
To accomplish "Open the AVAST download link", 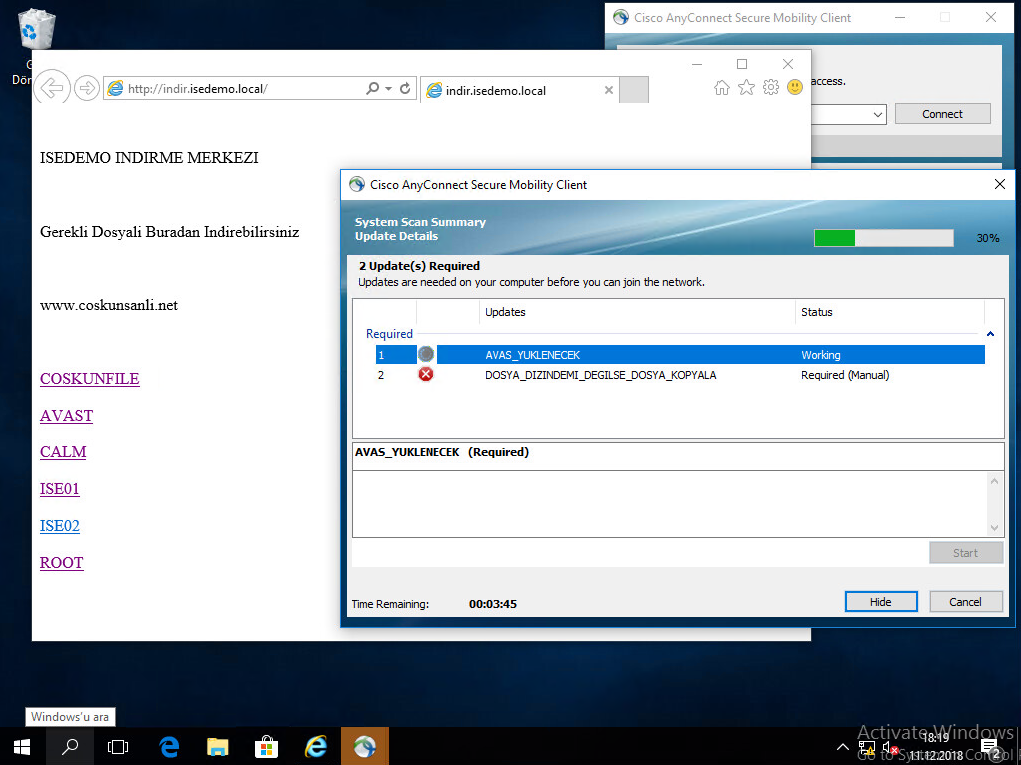I will [x=66, y=416].
